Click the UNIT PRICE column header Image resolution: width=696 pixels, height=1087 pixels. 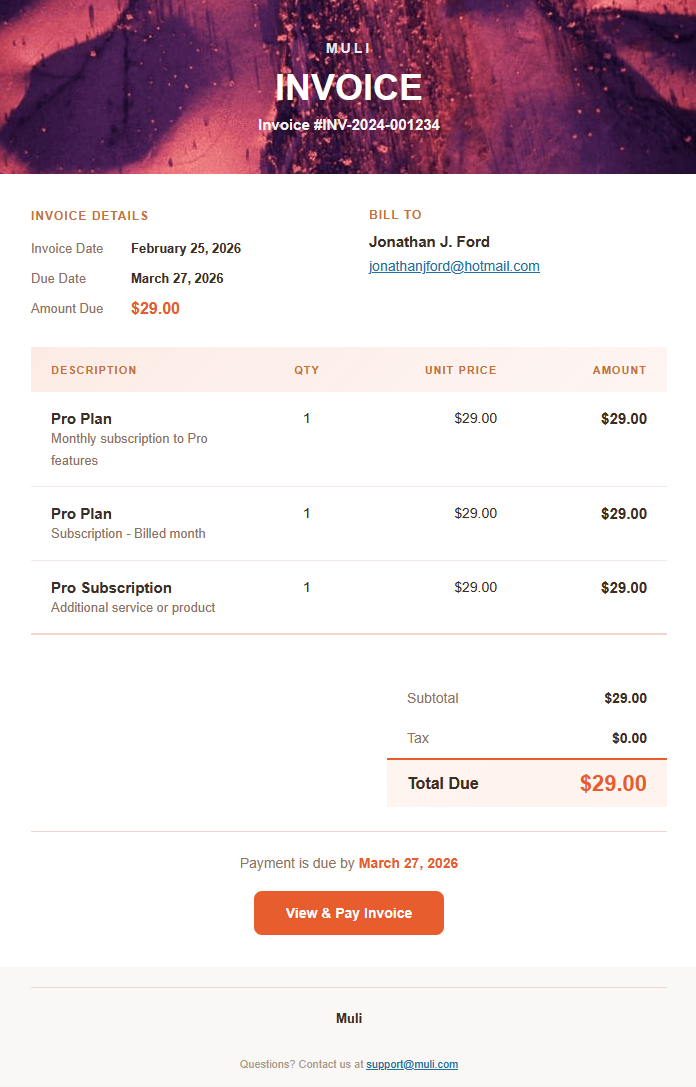pyautogui.click(x=460, y=370)
